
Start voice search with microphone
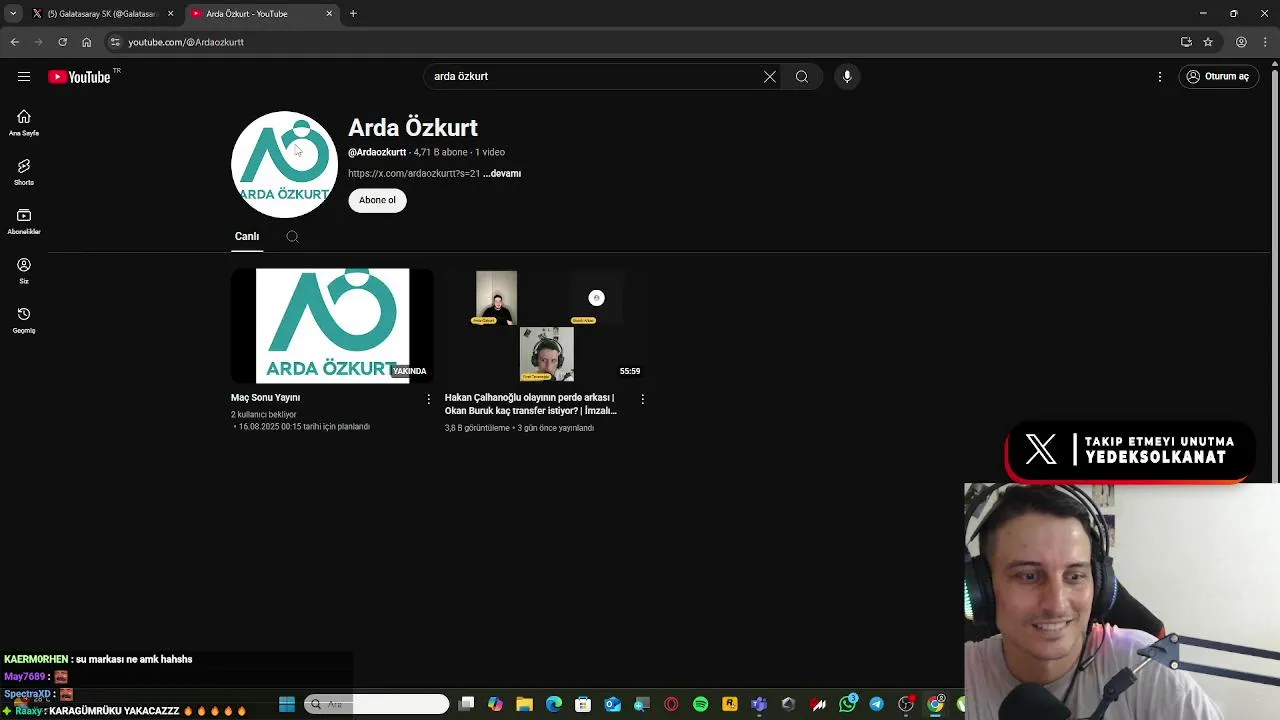(x=847, y=76)
